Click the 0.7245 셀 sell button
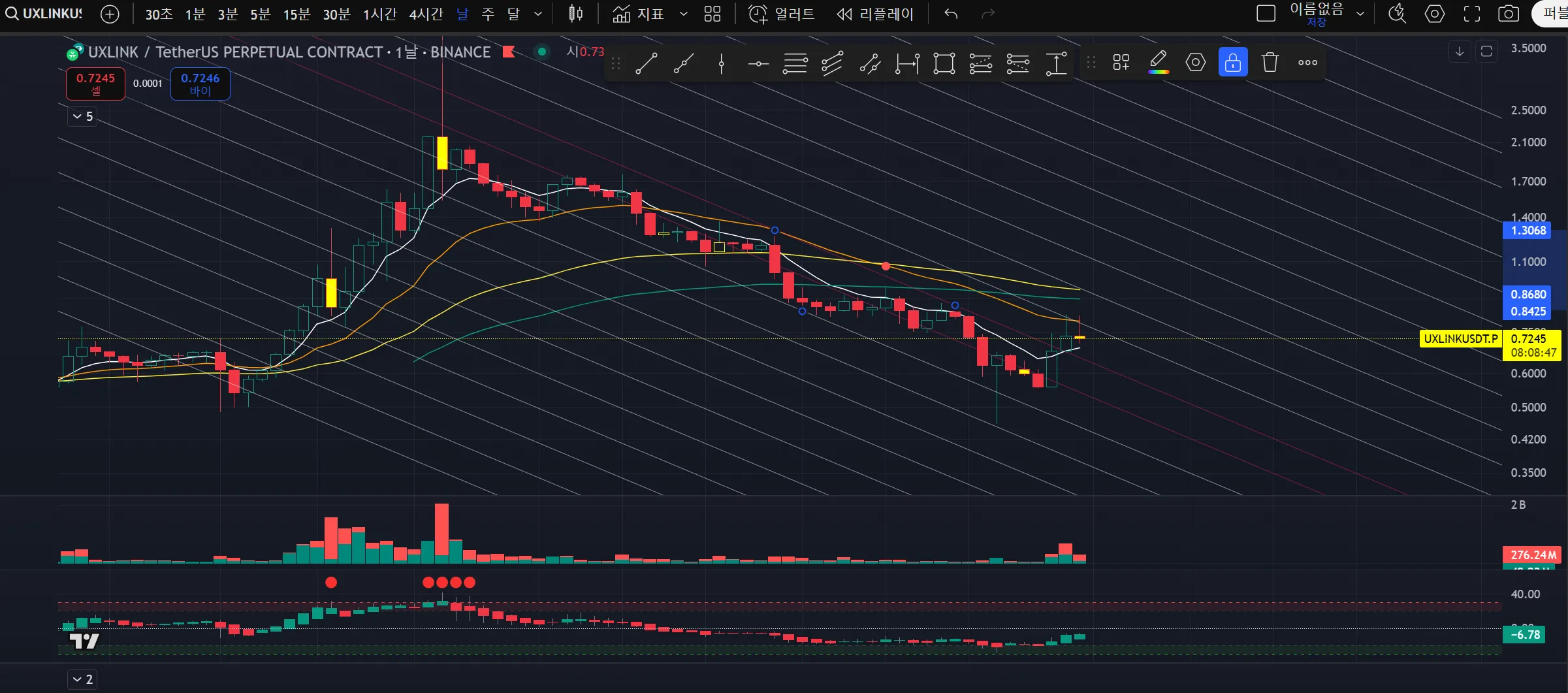1568x693 pixels. 95,84
